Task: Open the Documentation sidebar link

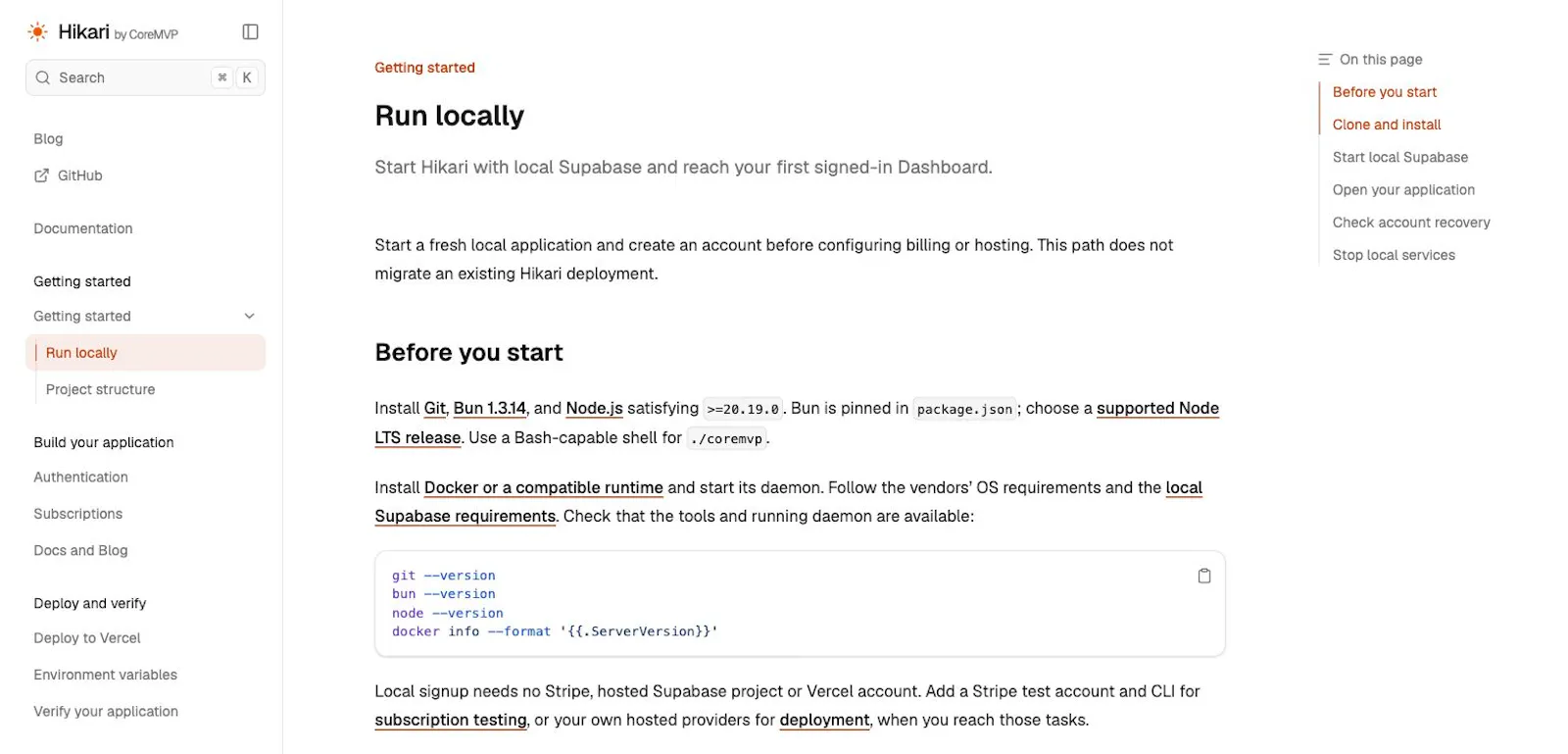Action: pos(83,228)
